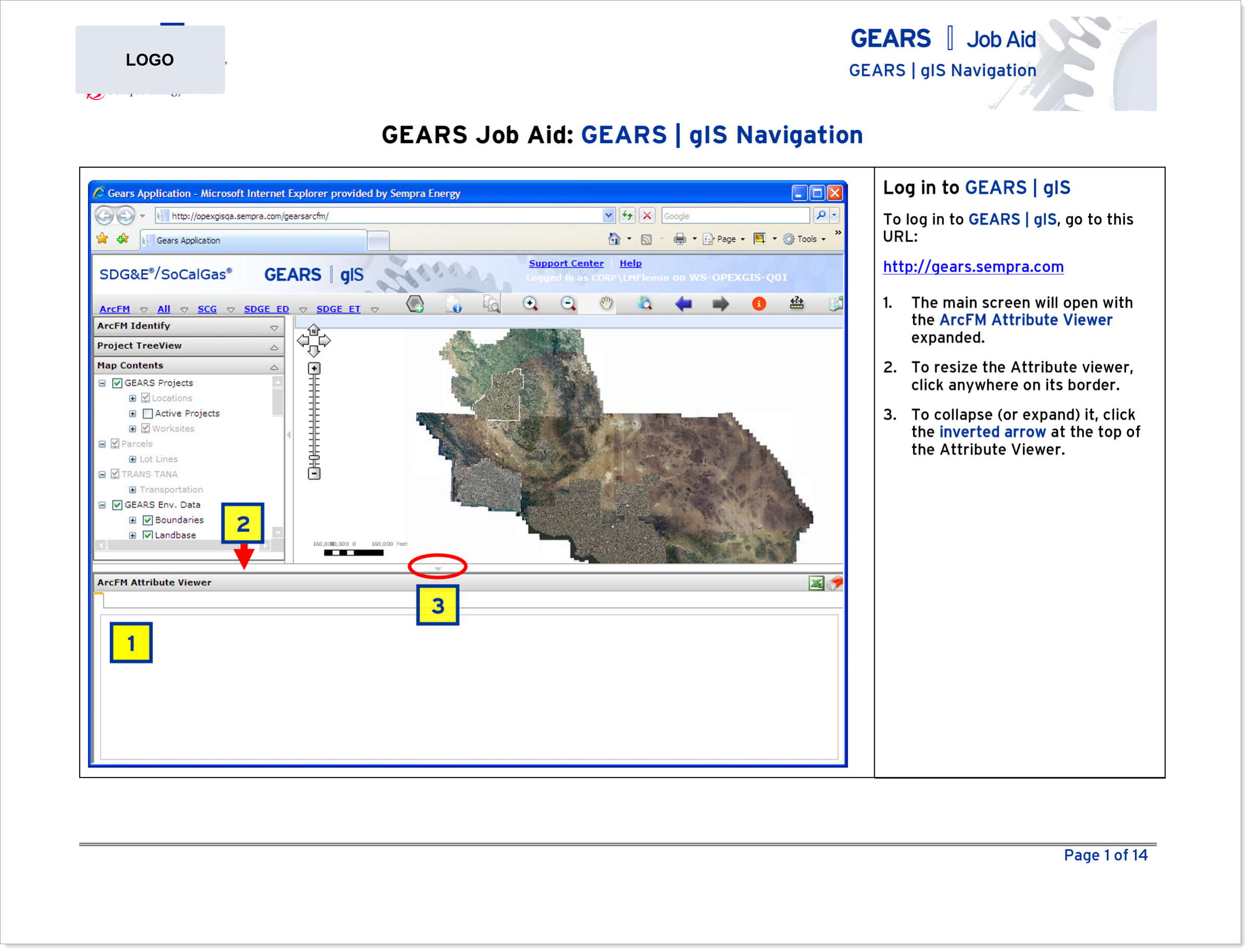
Task: Select the zoom in magnifier tool
Action: point(530,304)
